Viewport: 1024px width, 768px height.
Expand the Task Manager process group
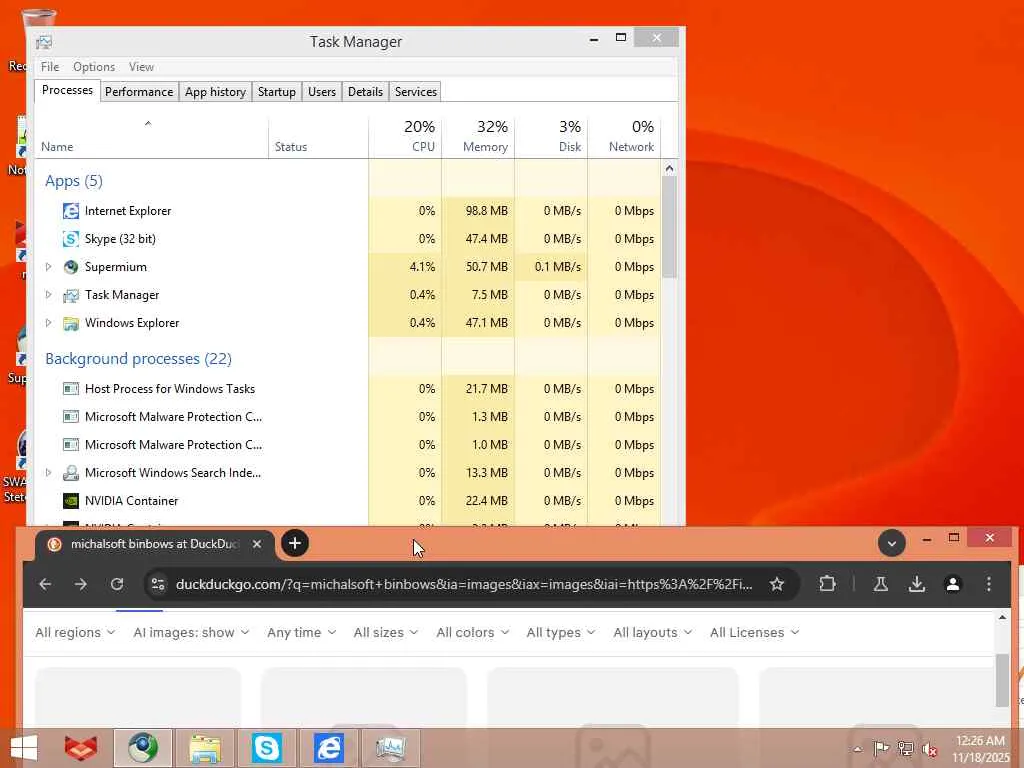tap(48, 295)
